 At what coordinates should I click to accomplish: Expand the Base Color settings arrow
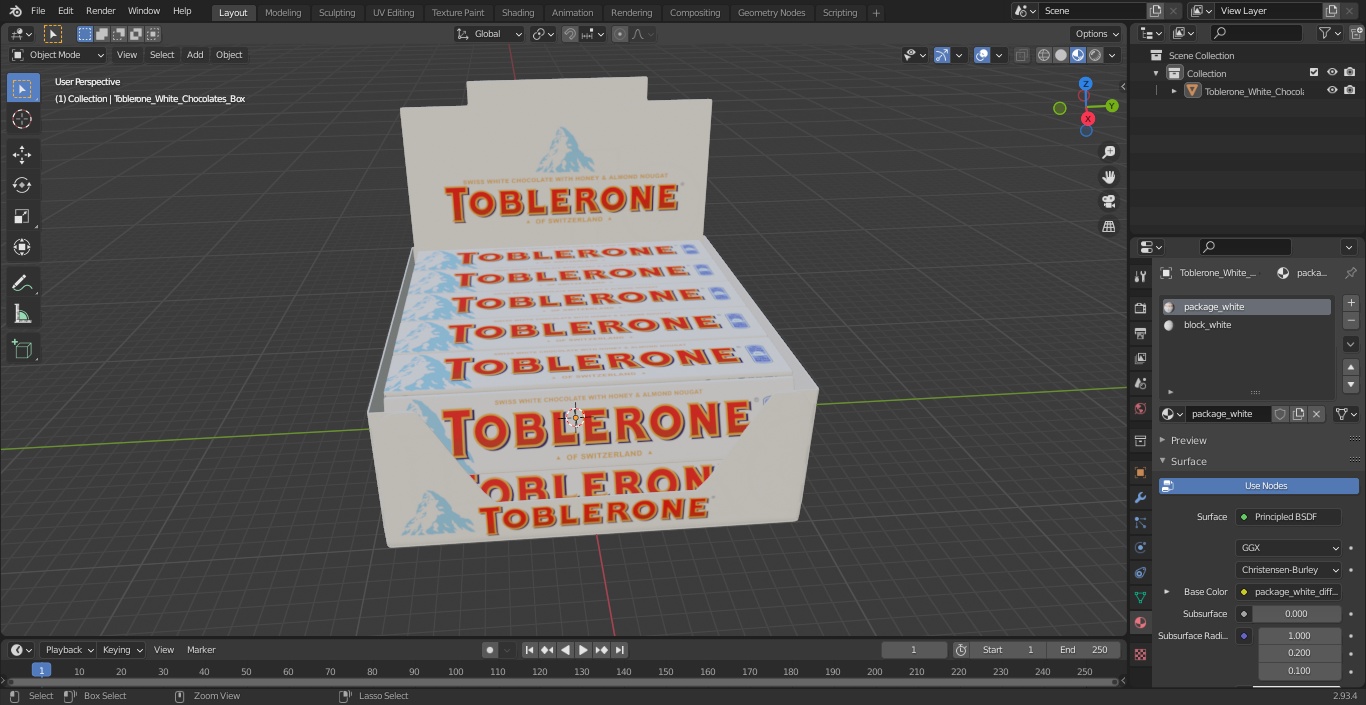[1166, 592]
